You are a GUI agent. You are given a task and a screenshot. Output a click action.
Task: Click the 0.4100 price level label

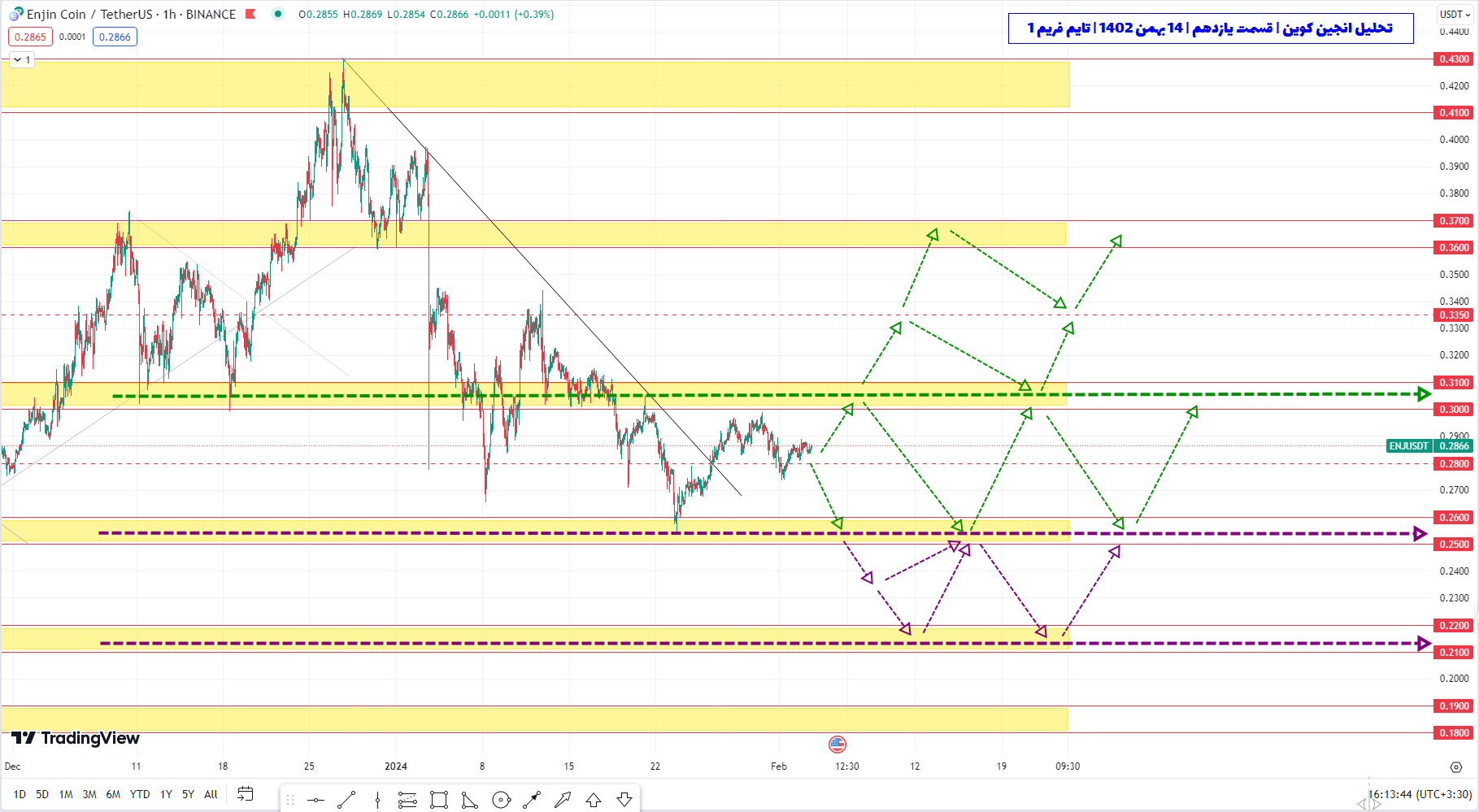(x=1455, y=112)
